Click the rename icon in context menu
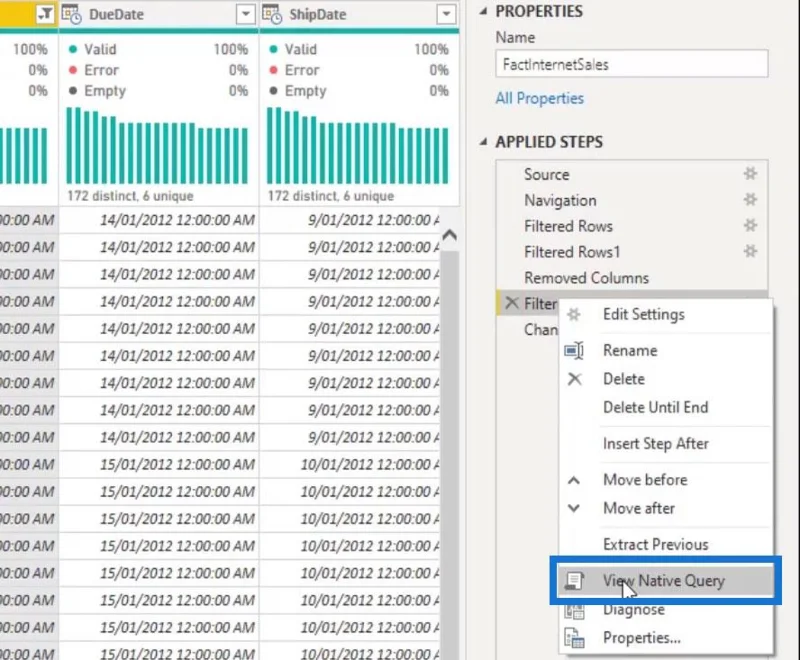This screenshot has height=660, width=800. 574,350
